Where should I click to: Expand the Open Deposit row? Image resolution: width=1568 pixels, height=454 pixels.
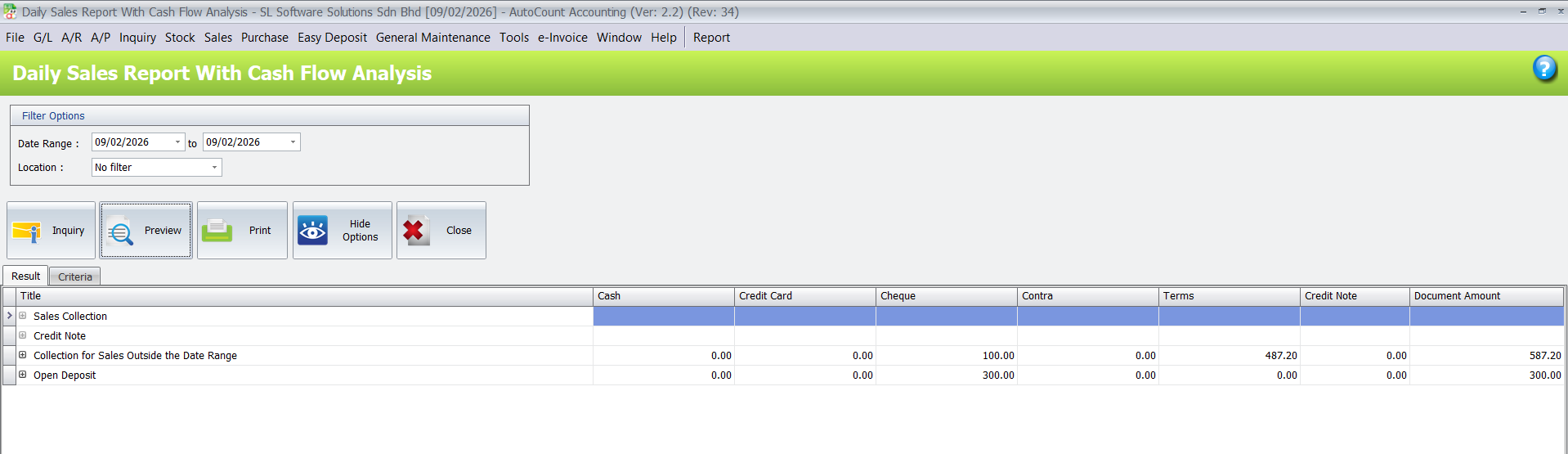23,375
